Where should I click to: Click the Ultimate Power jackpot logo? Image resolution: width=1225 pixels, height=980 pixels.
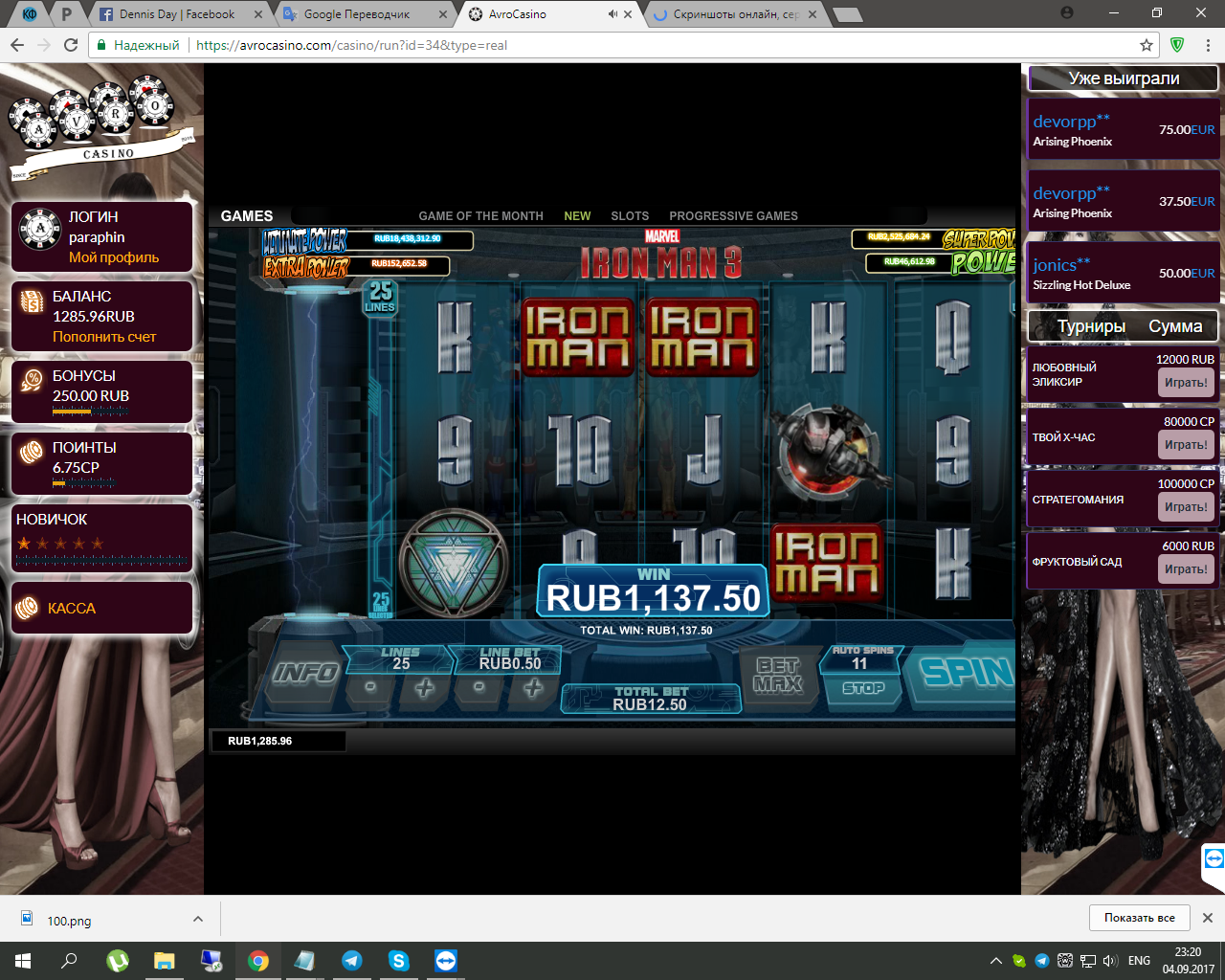coord(305,240)
